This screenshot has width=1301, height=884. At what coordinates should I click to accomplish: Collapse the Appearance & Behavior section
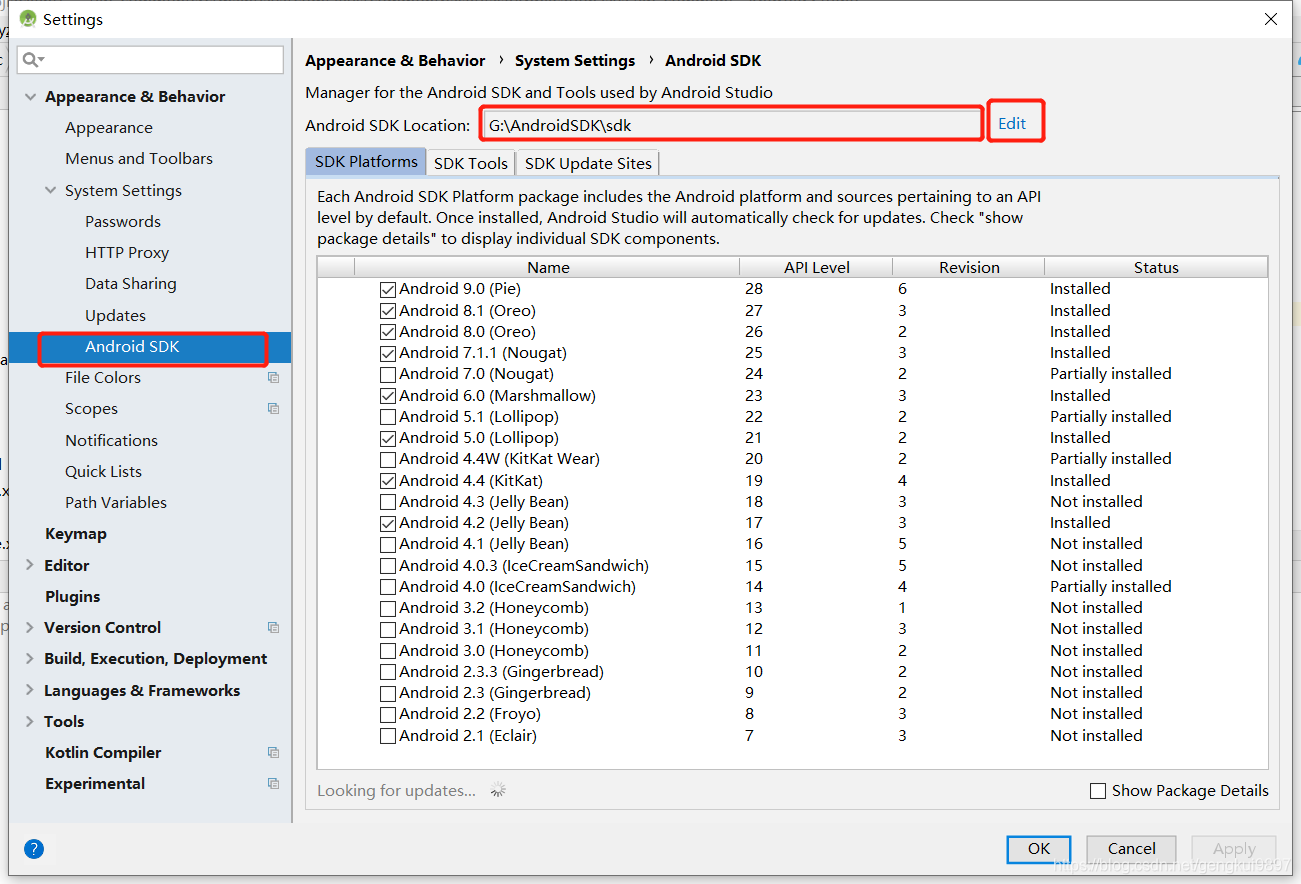coord(30,97)
